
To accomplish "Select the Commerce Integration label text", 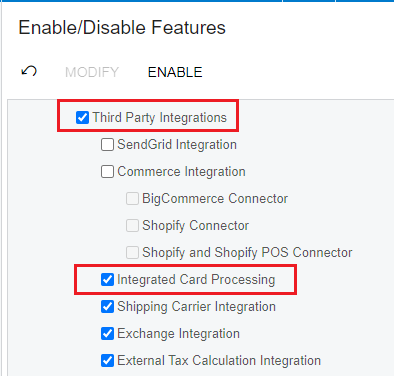I will pyautogui.click(x=181, y=172).
